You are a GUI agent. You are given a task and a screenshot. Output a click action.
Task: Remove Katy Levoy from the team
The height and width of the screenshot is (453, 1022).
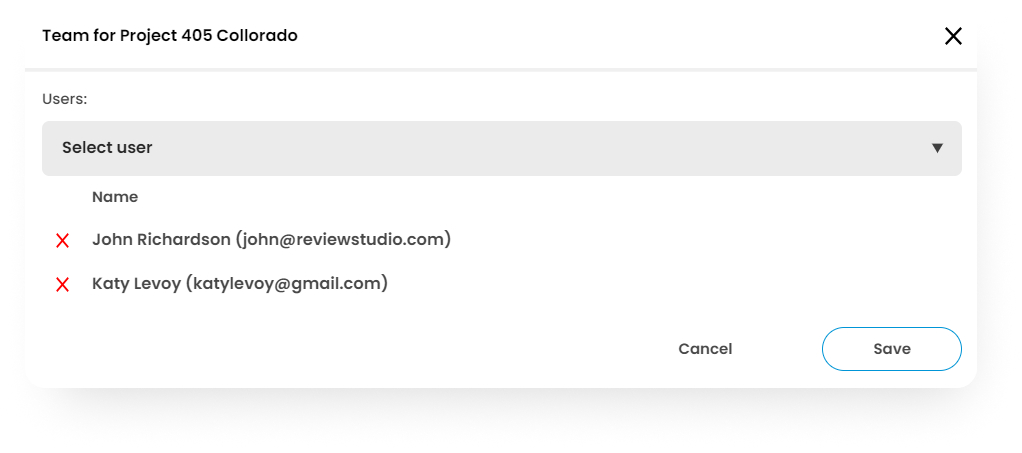point(62,284)
